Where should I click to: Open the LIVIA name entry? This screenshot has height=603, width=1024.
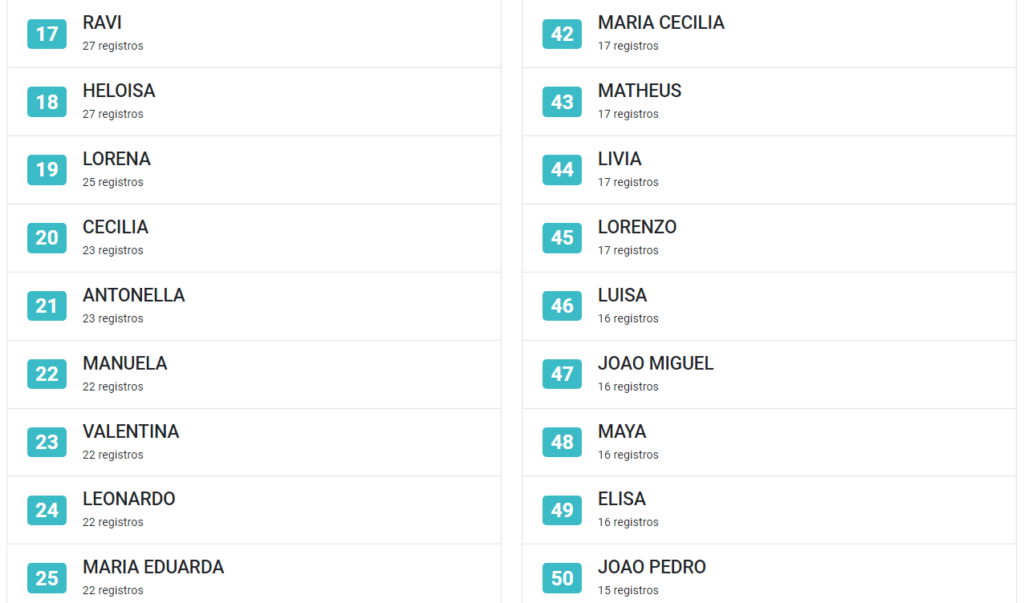click(769, 170)
